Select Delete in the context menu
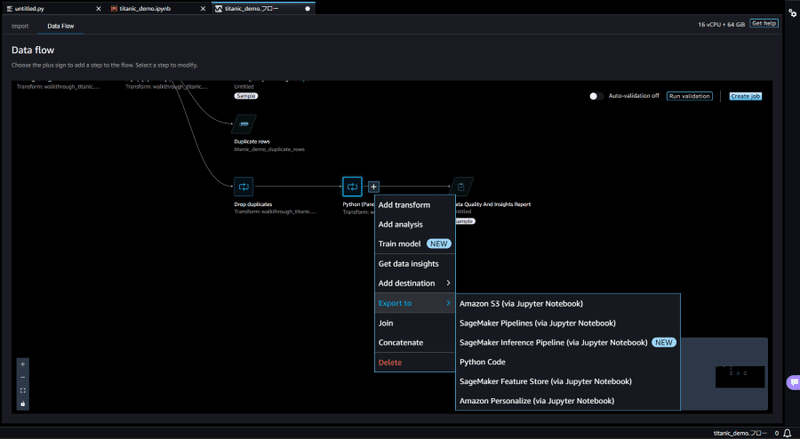The width and height of the screenshot is (800, 439). point(414,362)
